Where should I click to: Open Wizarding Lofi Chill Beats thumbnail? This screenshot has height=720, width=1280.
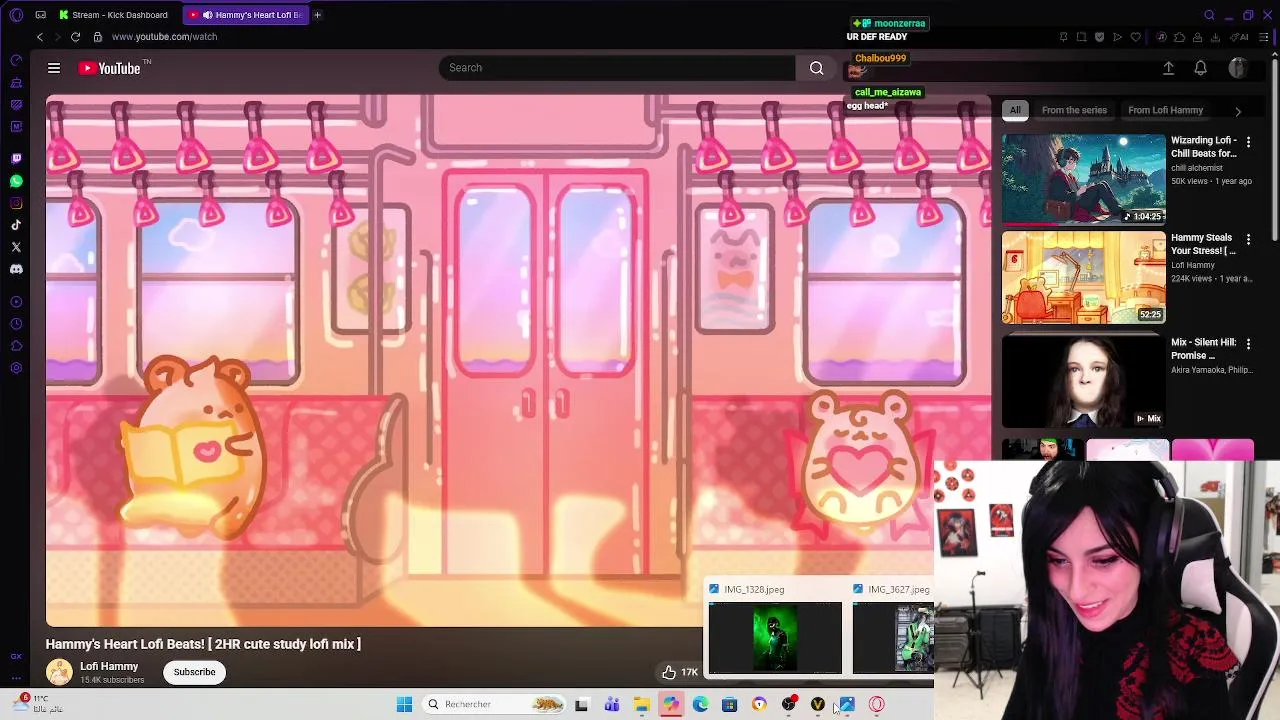[1084, 179]
